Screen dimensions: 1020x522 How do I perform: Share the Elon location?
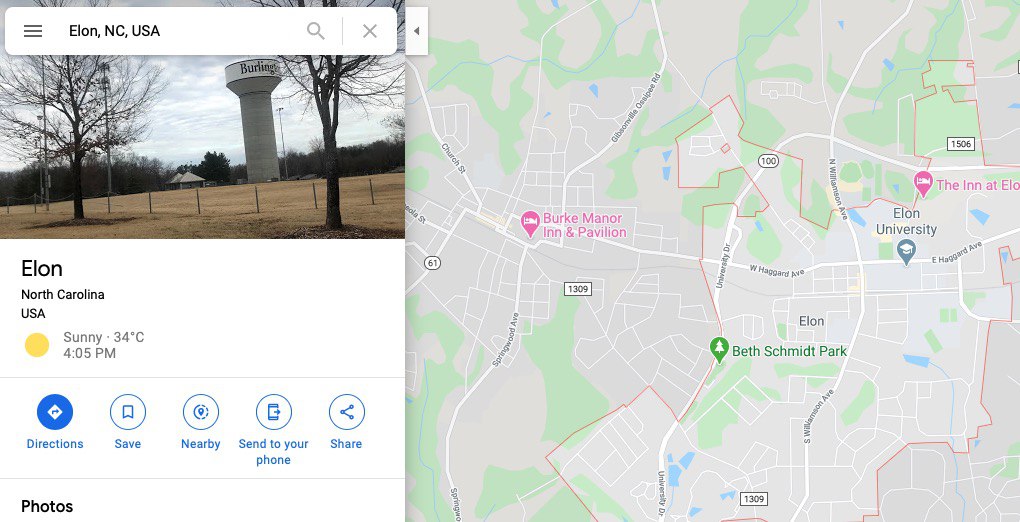tap(346, 423)
